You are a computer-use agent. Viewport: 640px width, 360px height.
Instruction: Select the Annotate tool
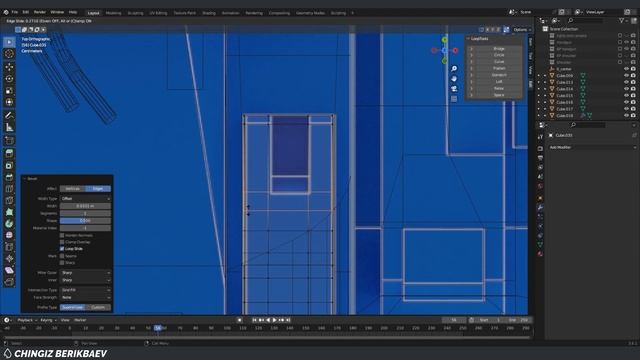tap(9, 116)
